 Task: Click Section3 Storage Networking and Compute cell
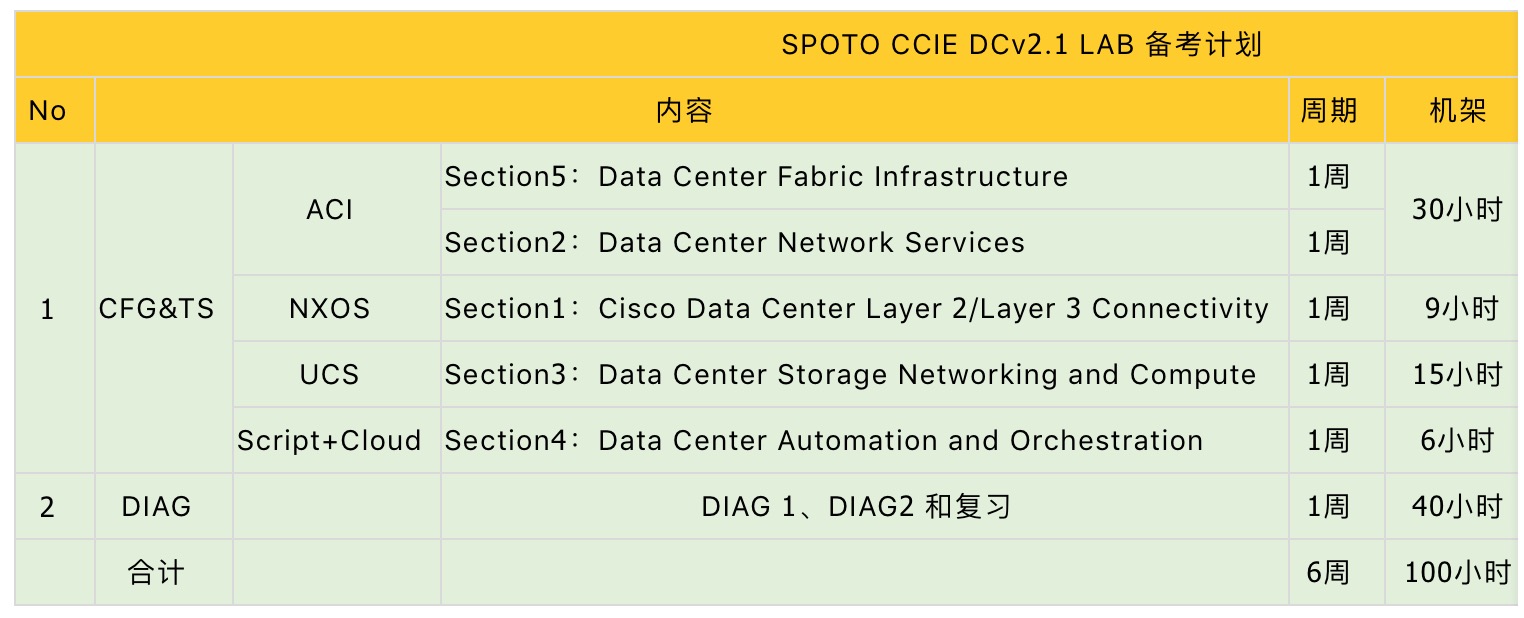tap(864, 374)
